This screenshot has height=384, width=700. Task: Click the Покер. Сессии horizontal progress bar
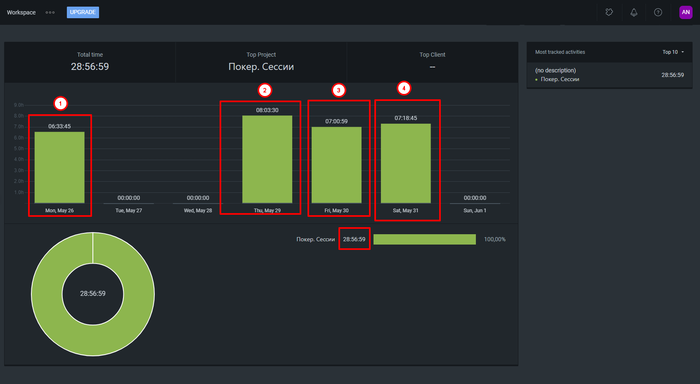425,239
